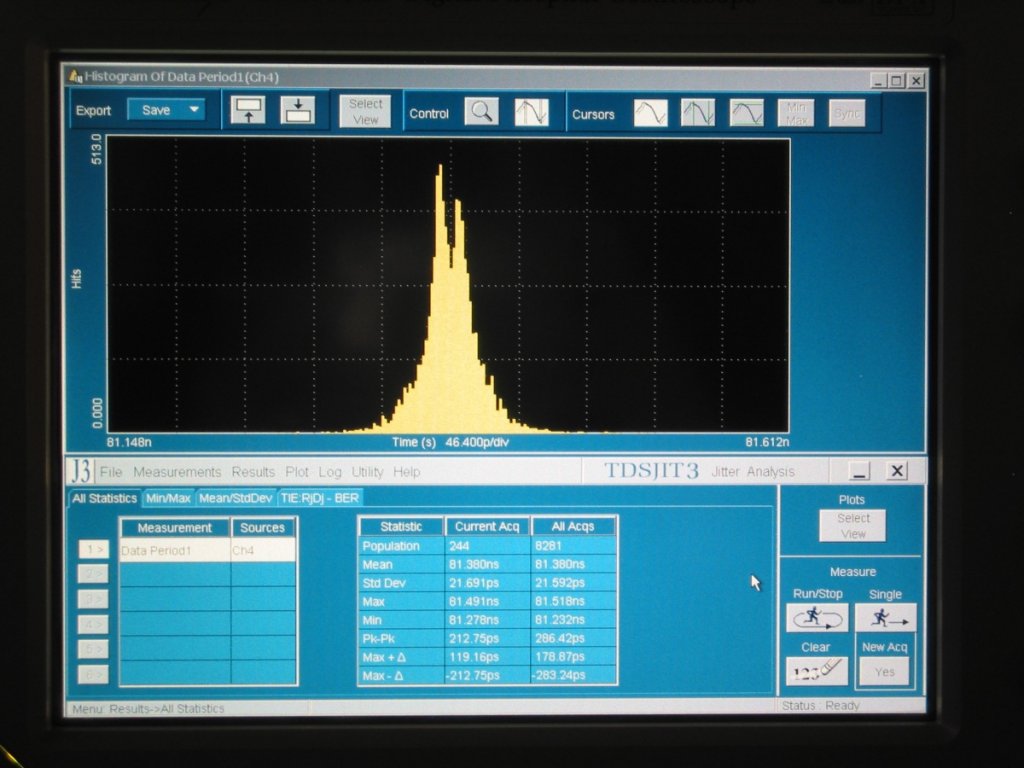Image resolution: width=1024 pixels, height=768 pixels.
Task: Open the Measurements menu
Action: point(177,472)
